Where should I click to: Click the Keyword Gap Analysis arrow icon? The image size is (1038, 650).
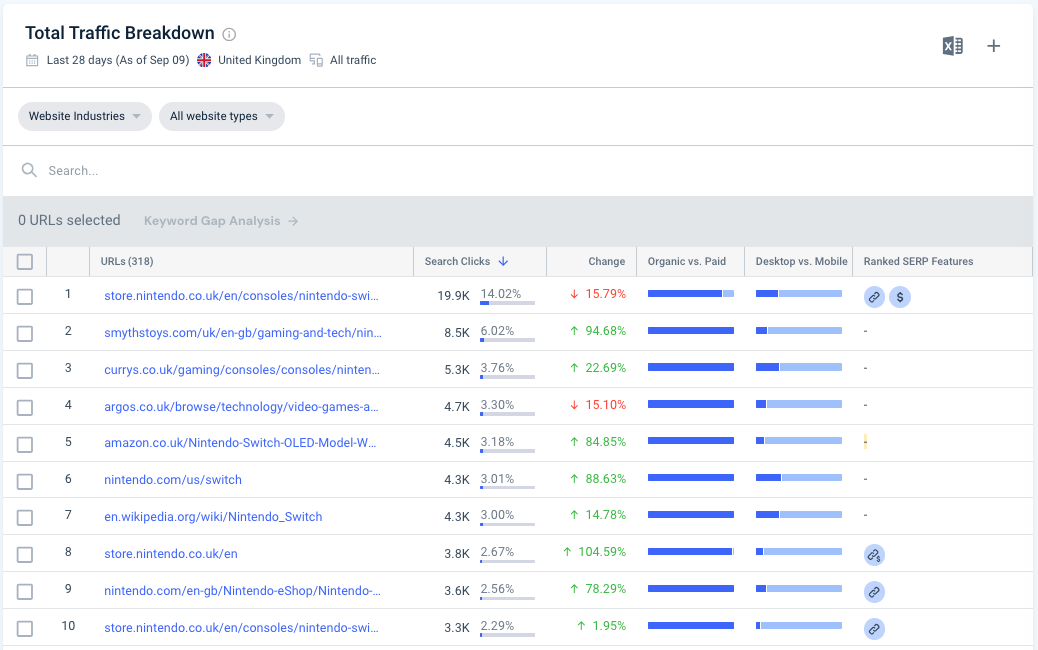(293, 221)
